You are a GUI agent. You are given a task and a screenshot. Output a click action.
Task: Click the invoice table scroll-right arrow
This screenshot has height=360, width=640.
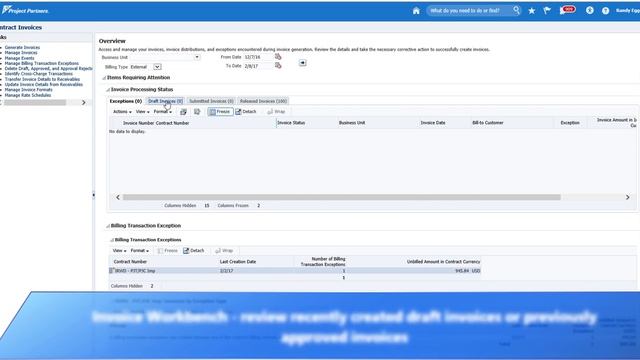[x=628, y=197]
